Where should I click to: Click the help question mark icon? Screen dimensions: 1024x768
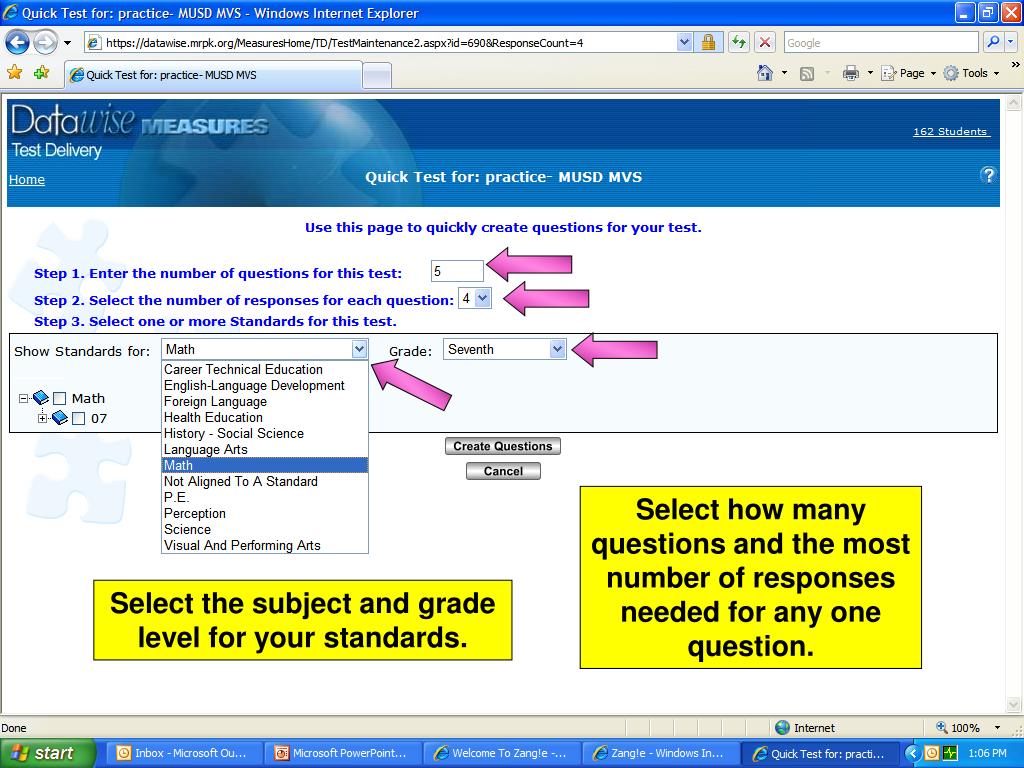point(988,175)
